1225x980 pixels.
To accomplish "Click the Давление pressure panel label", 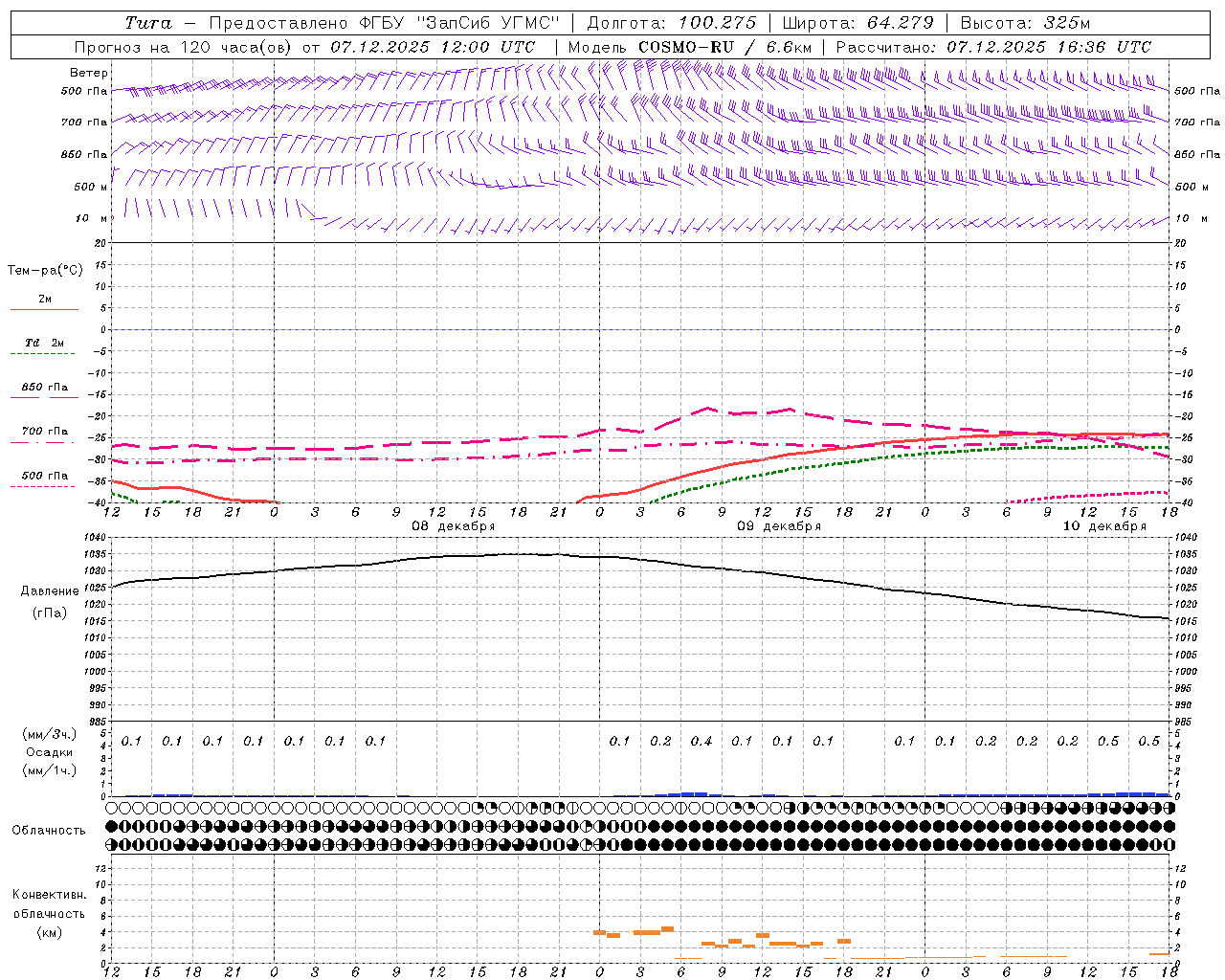I will point(50,590).
